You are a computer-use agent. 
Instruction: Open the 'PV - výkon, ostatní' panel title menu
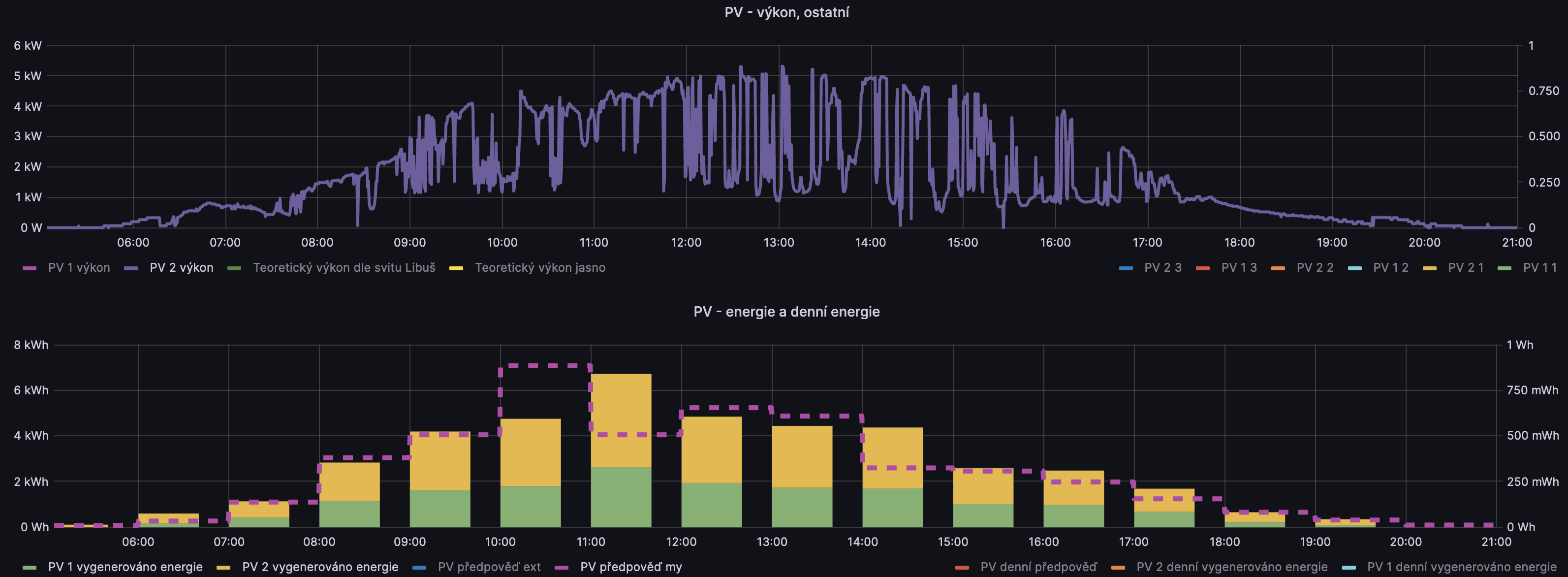(786, 12)
